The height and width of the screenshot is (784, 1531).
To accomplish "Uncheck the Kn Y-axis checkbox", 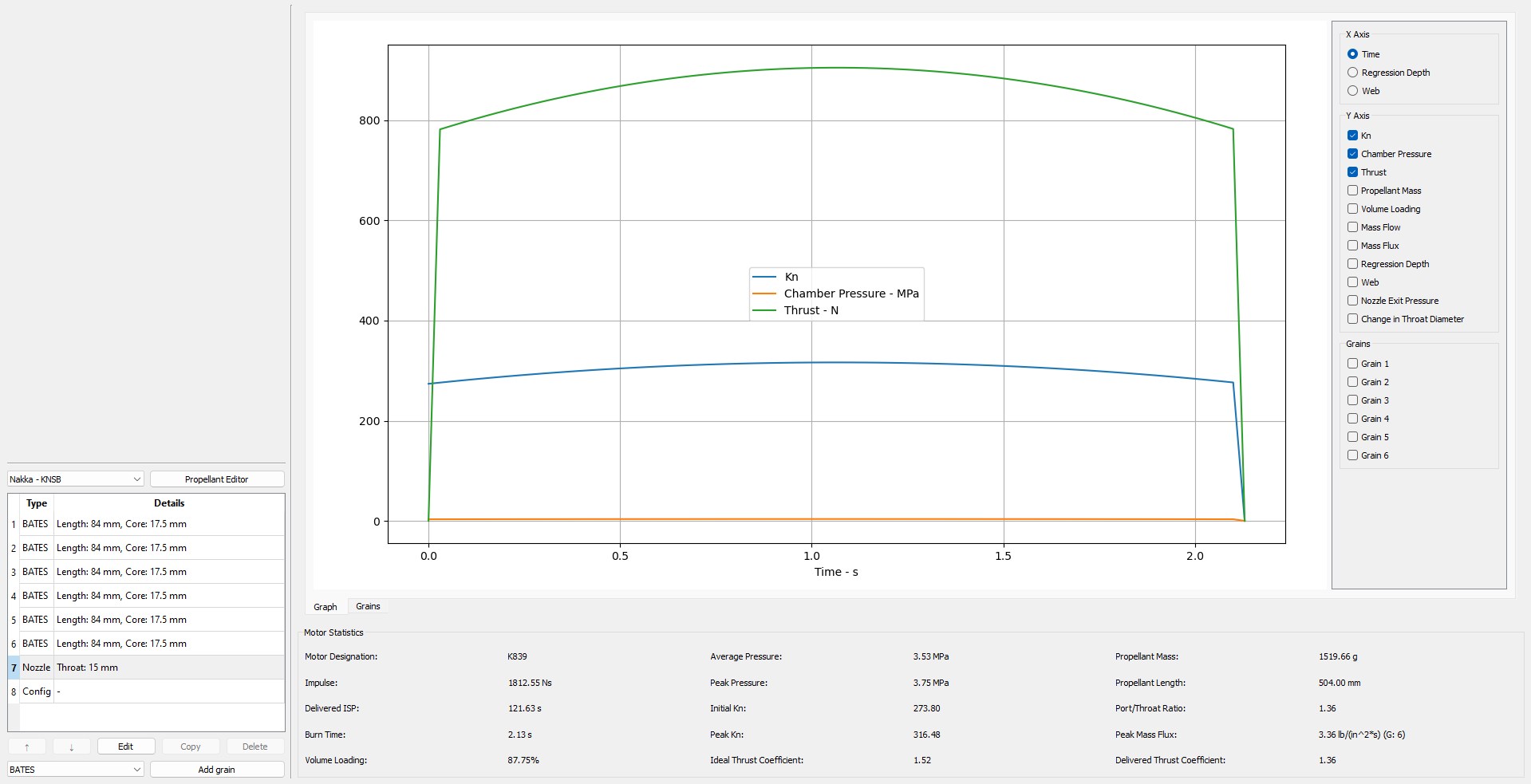I will point(1352,136).
